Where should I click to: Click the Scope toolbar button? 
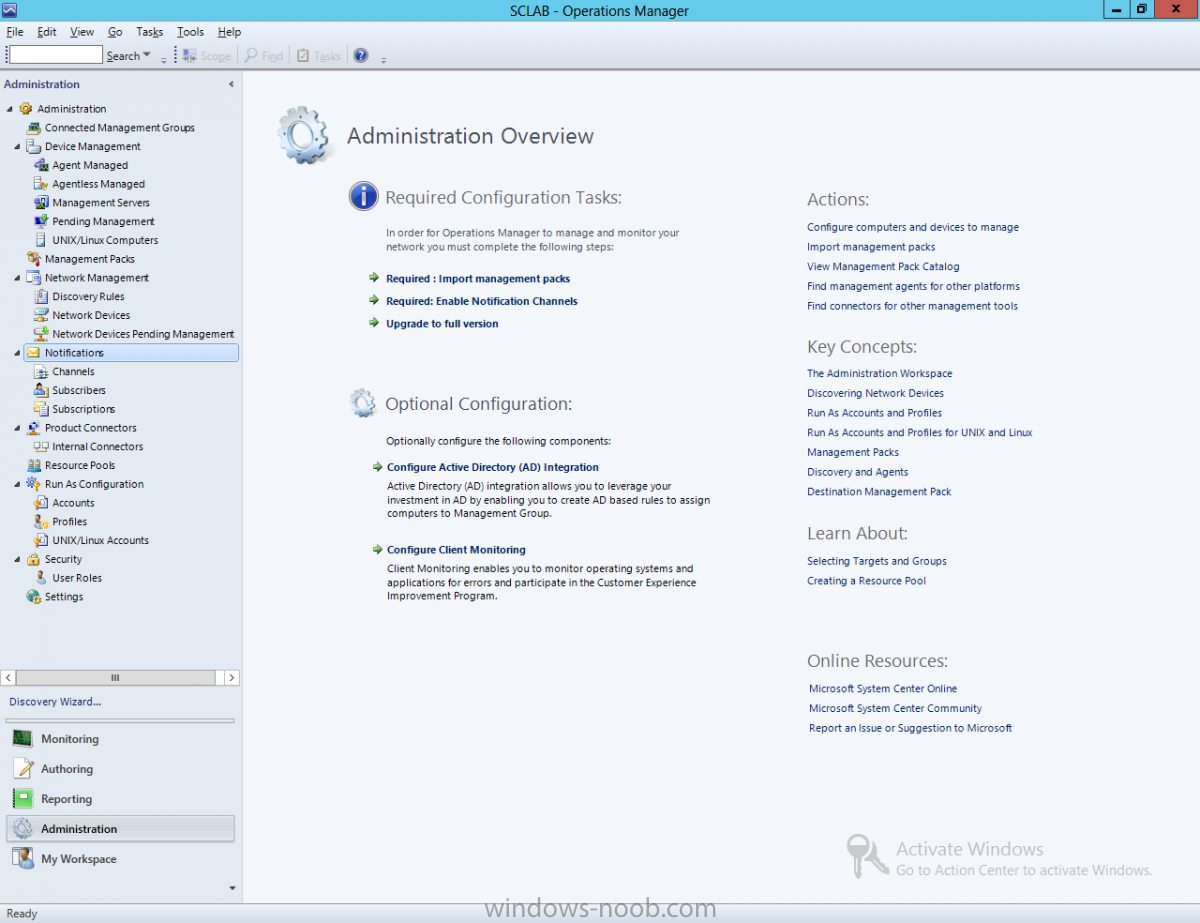point(207,56)
